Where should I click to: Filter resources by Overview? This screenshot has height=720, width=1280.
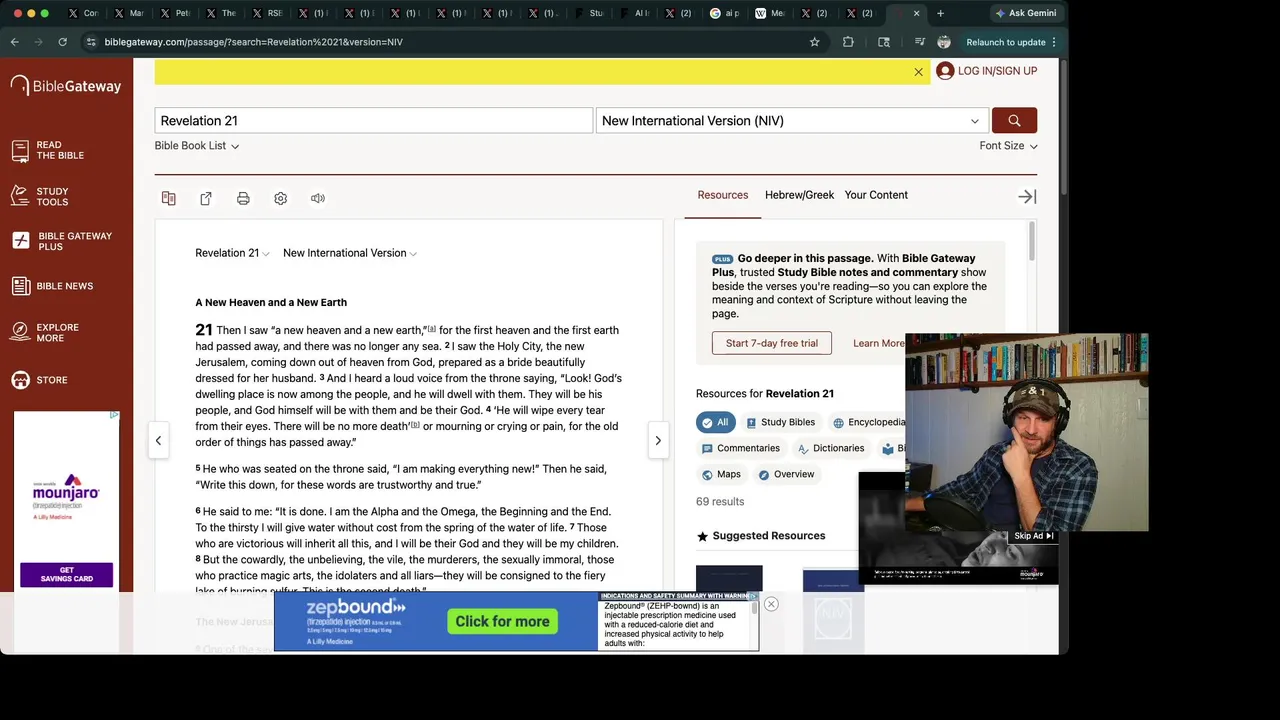click(786, 474)
